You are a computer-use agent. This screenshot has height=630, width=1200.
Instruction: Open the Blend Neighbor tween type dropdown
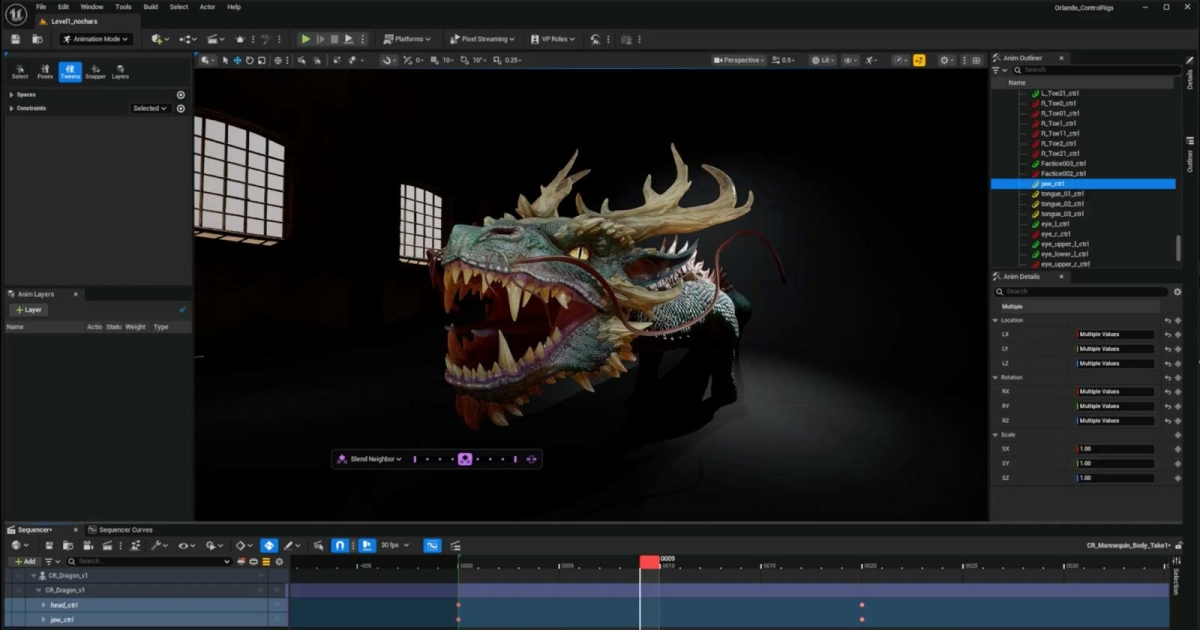pyautogui.click(x=370, y=459)
